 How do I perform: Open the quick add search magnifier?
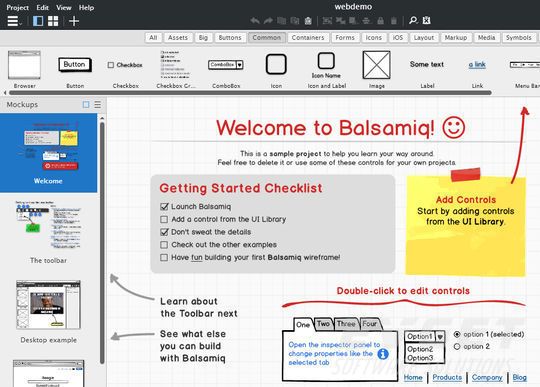click(413, 21)
